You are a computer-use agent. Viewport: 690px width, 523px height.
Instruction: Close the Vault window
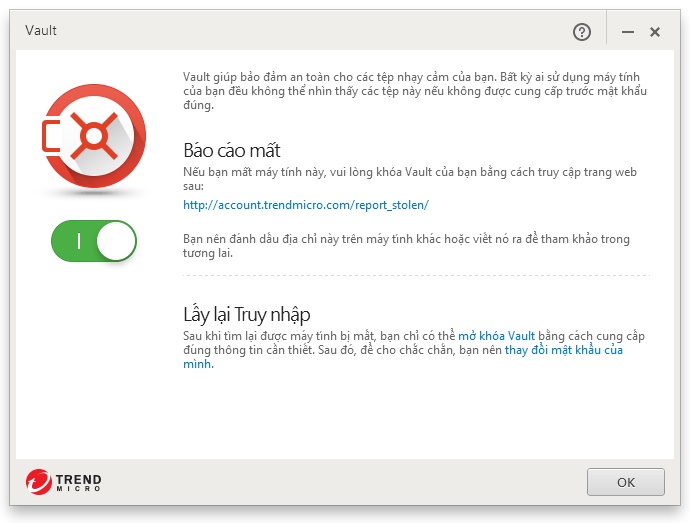point(655,32)
